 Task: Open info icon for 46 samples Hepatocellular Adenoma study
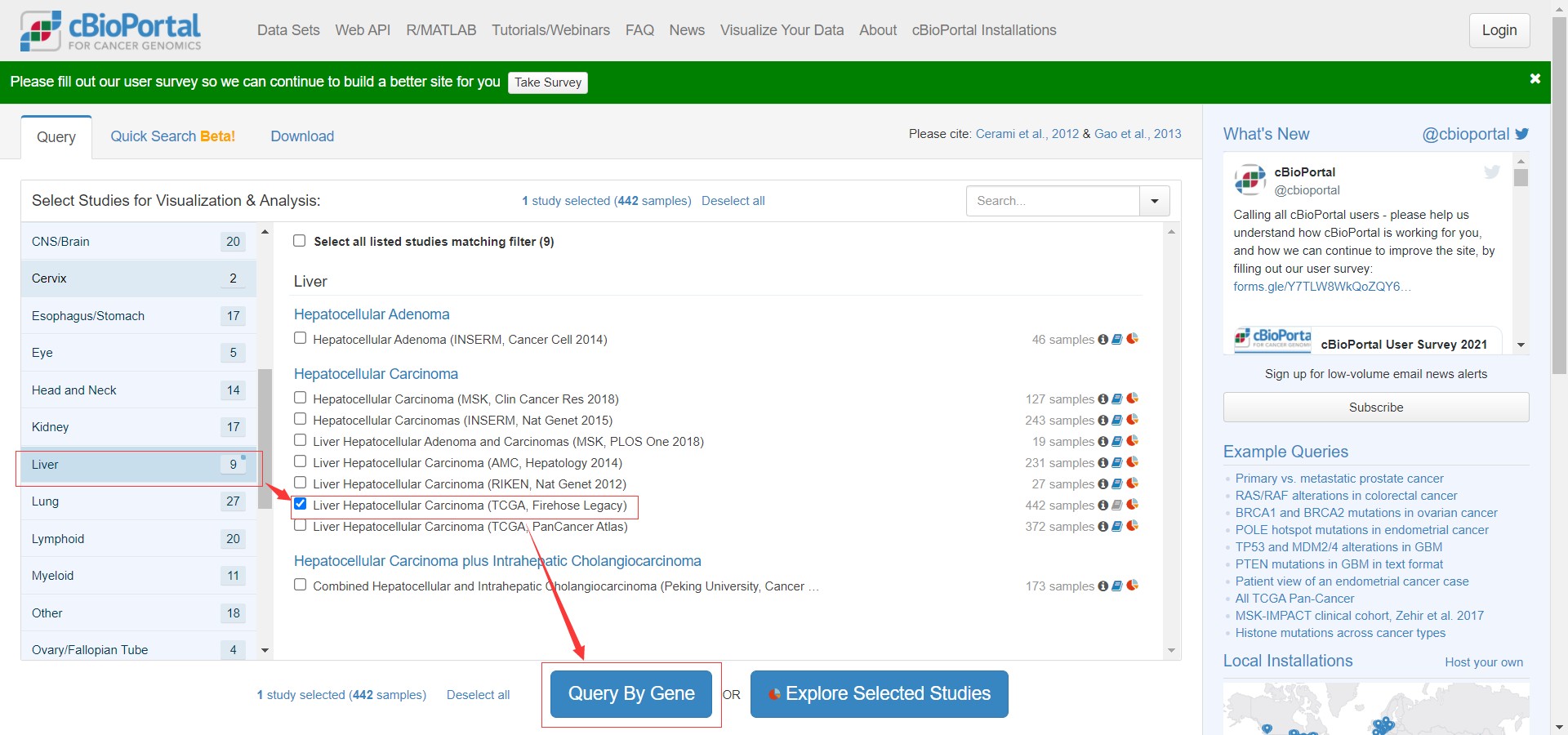1103,340
